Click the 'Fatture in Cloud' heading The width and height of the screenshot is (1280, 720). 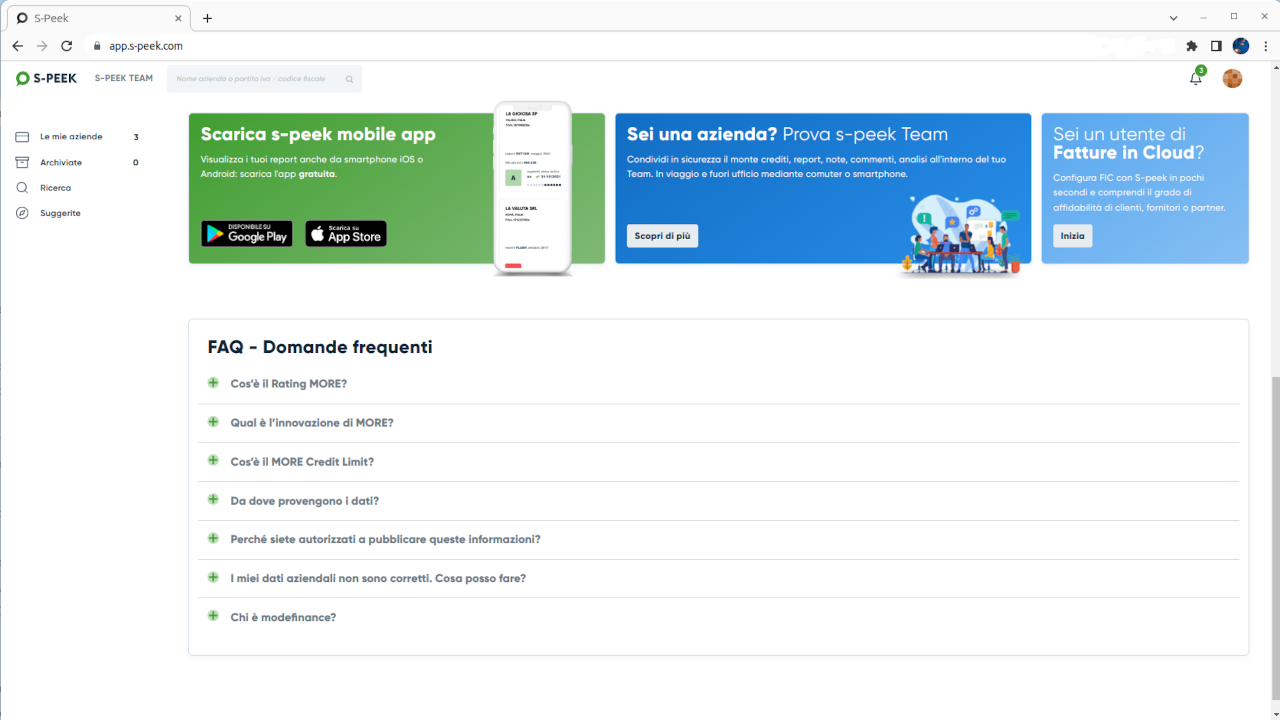[x=1124, y=153]
